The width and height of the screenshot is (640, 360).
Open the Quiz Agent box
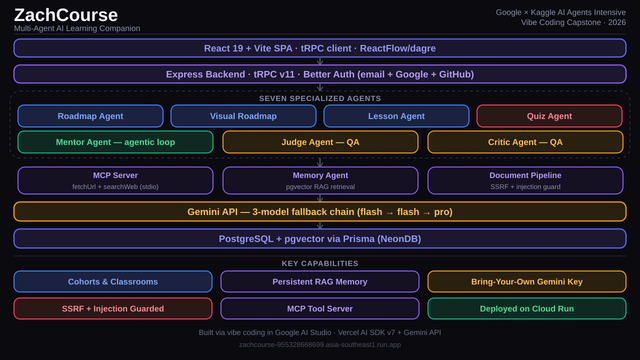549,116
